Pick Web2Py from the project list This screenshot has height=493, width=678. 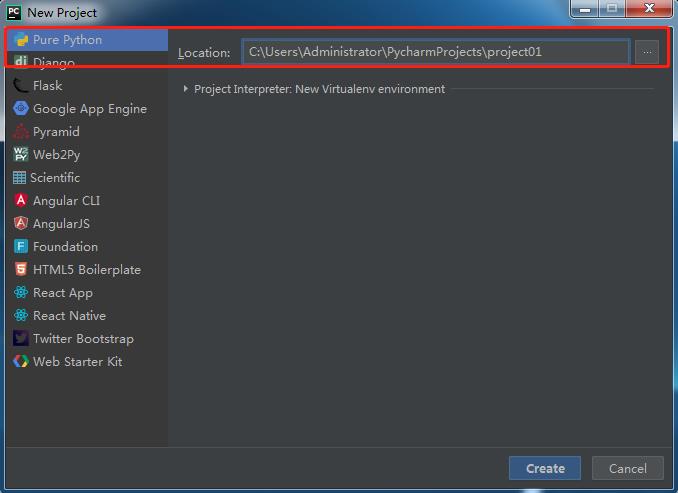(57, 155)
